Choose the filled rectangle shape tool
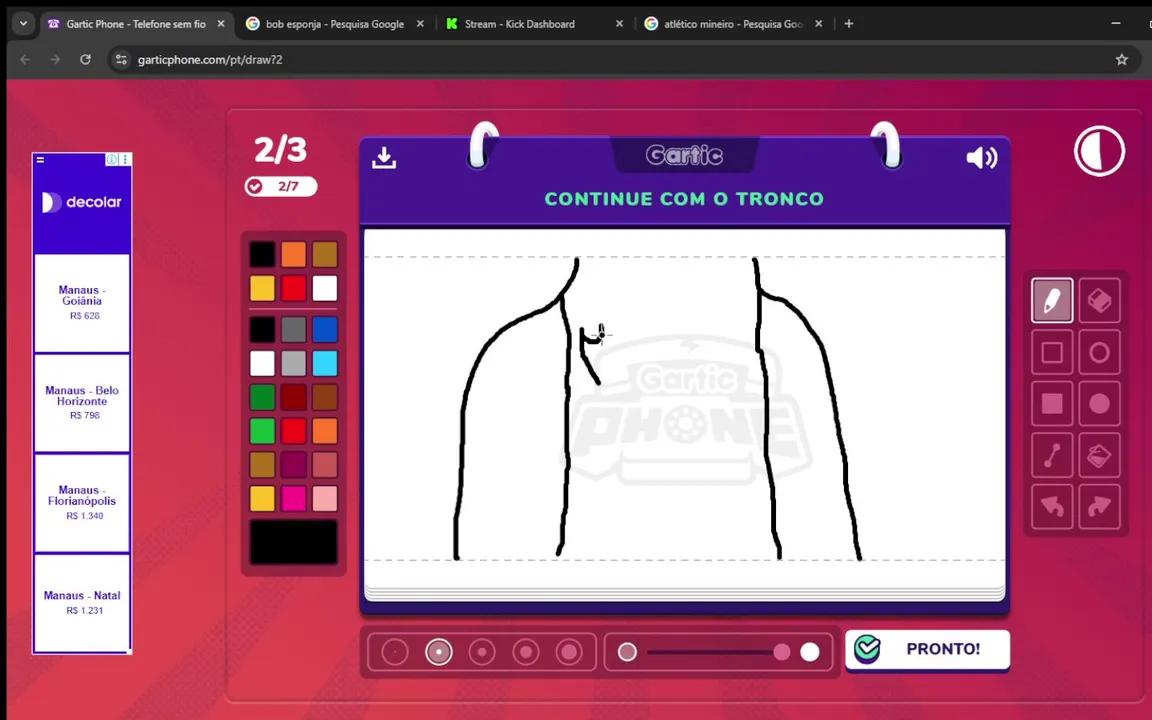The image size is (1152, 720). click(x=1051, y=403)
